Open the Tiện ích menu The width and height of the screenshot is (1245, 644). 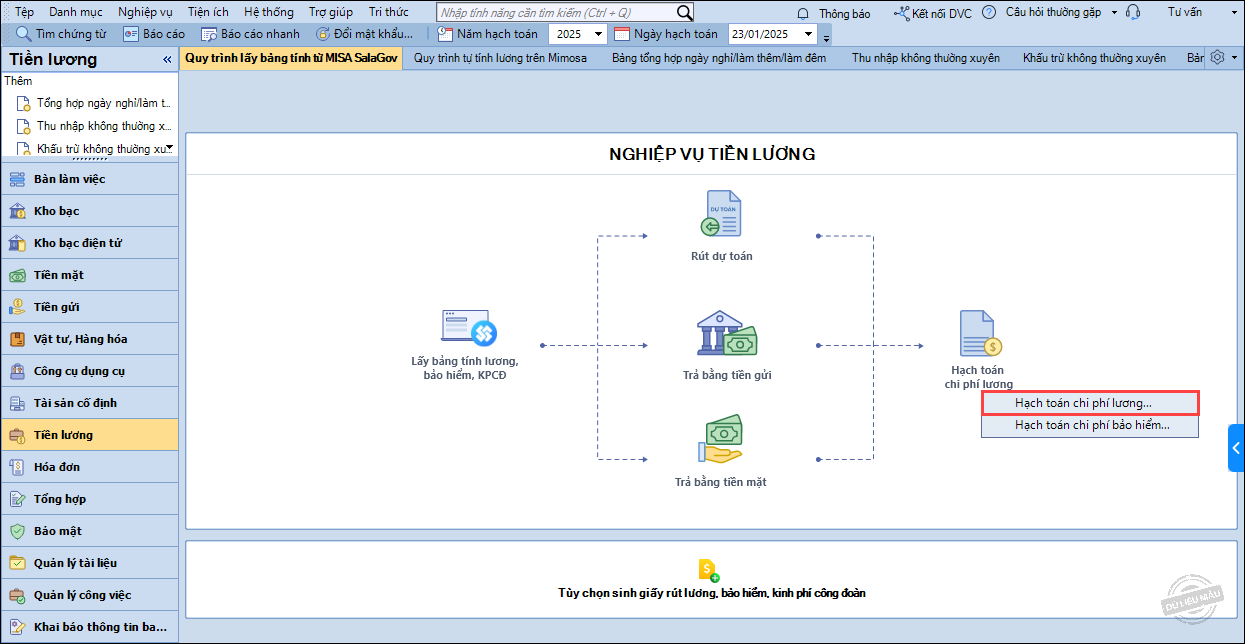click(x=208, y=12)
